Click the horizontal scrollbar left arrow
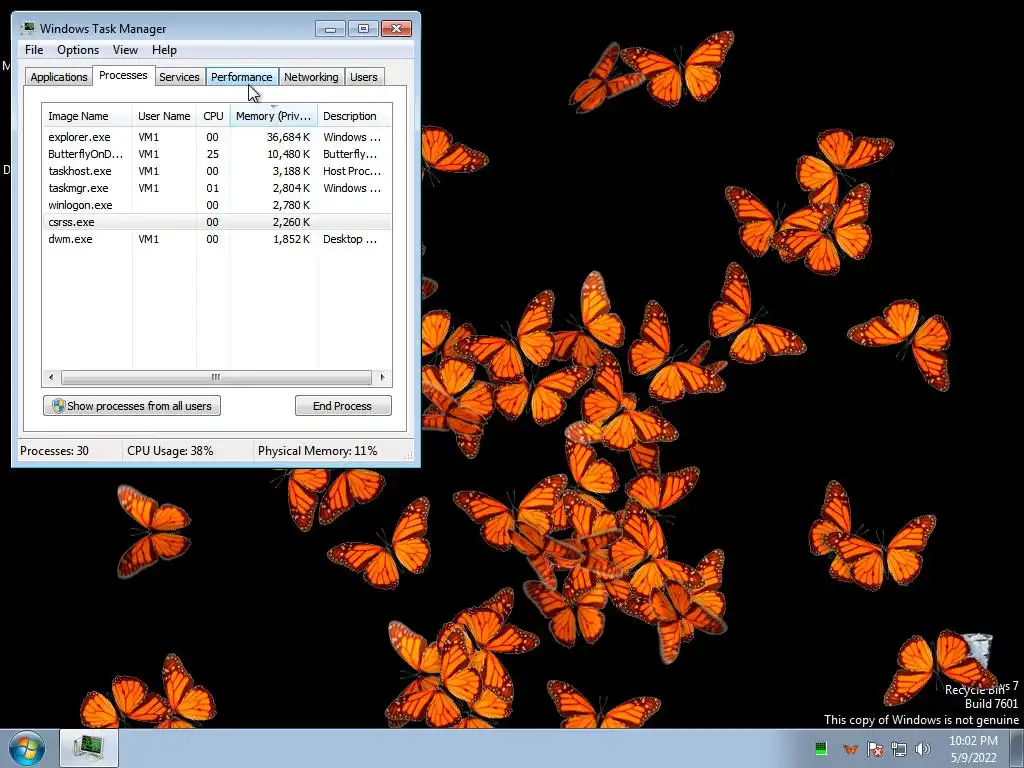 coord(52,377)
